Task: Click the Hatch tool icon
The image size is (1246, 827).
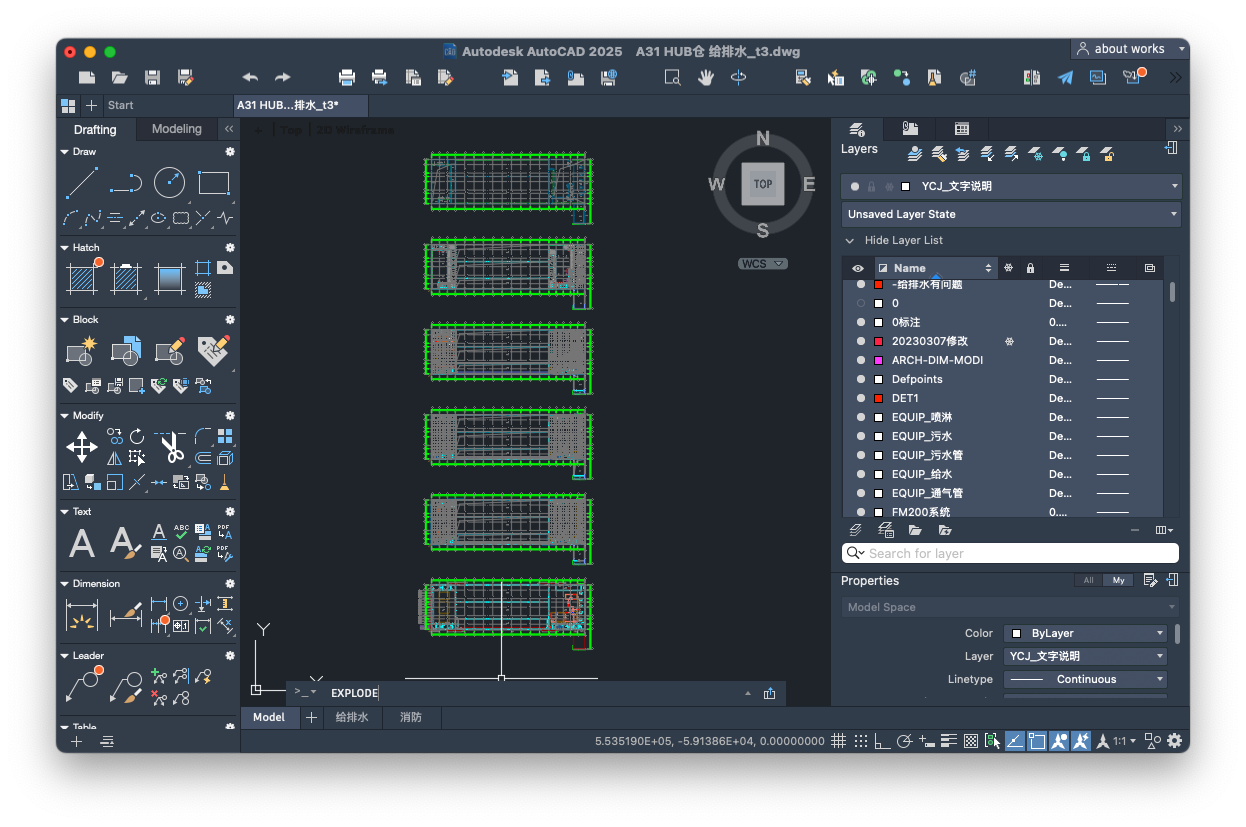Action: click(81, 278)
